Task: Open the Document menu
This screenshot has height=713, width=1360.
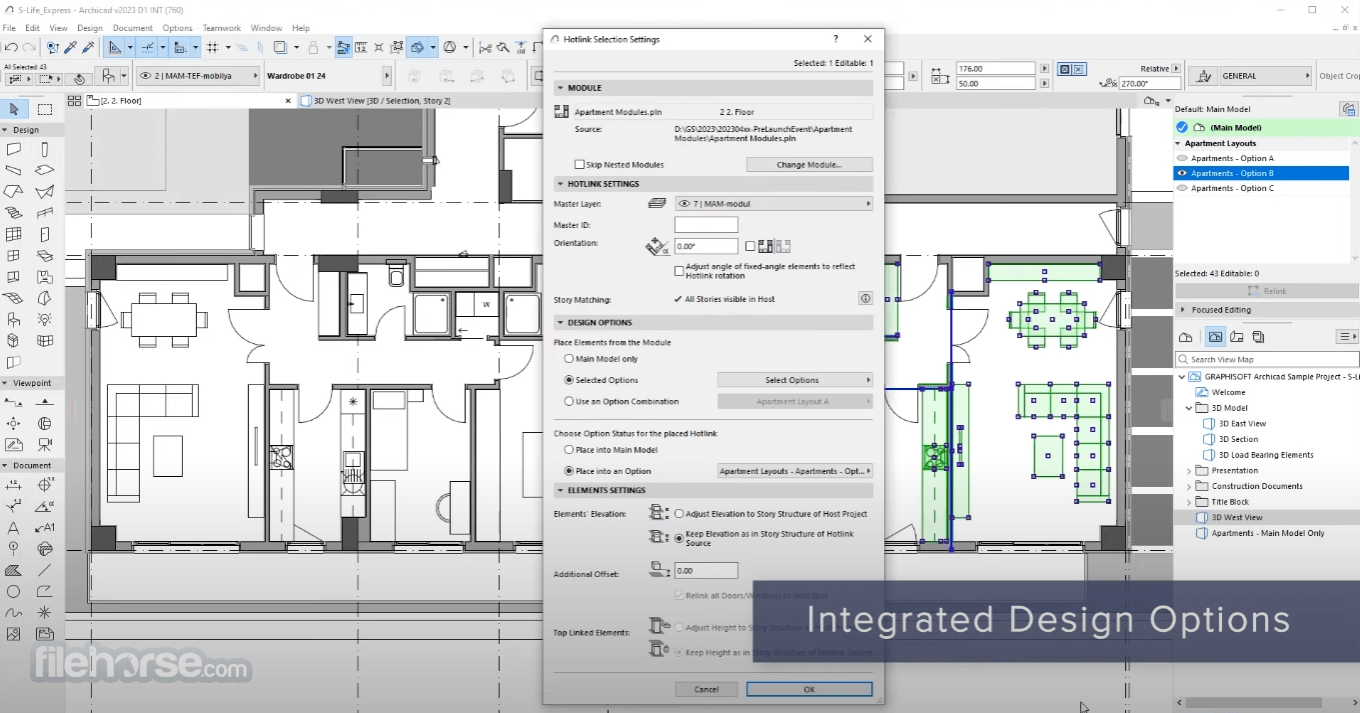Action: 133,28
